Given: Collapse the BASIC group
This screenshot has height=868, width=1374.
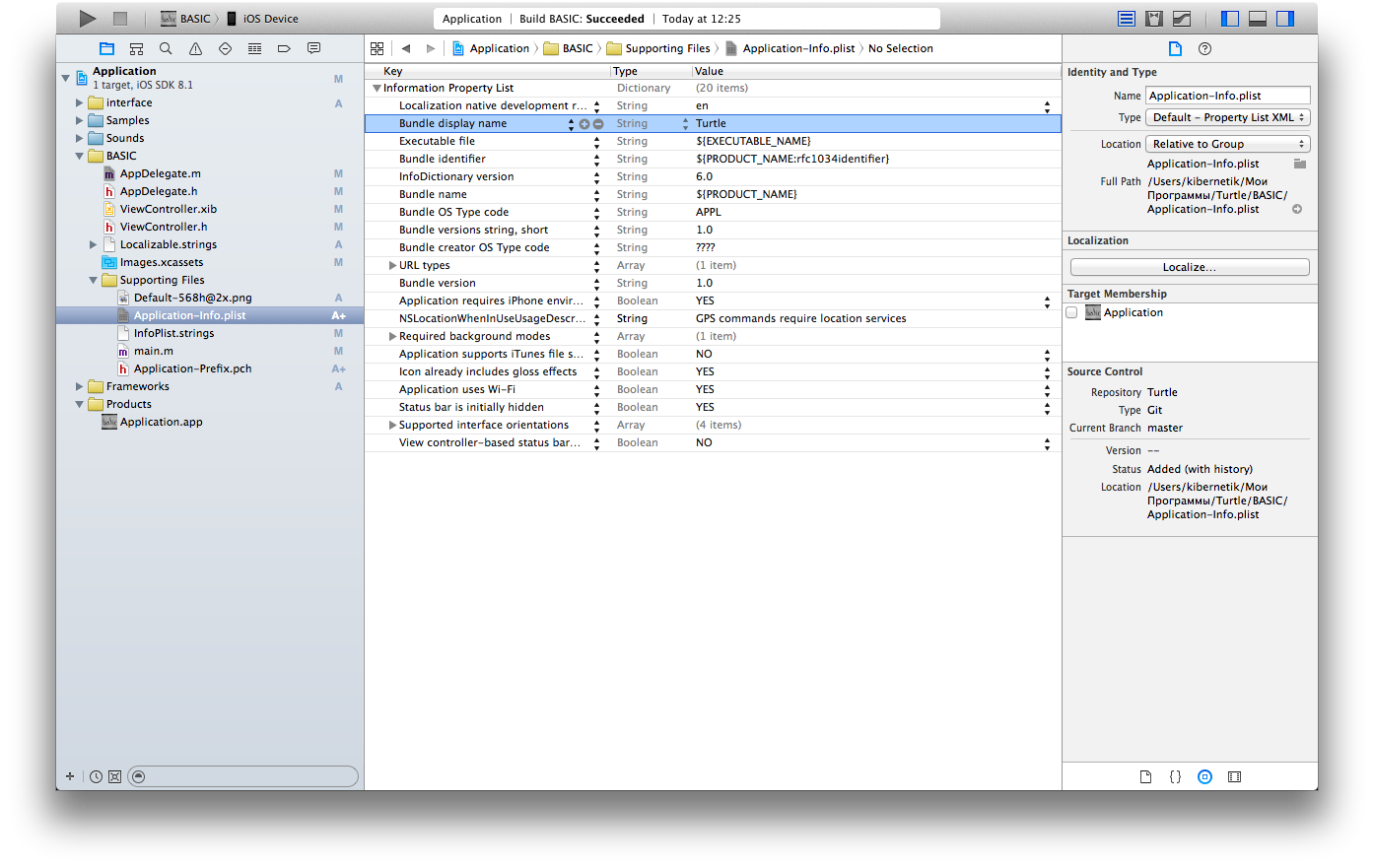Looking at the screenshot, I should [80, 156].
